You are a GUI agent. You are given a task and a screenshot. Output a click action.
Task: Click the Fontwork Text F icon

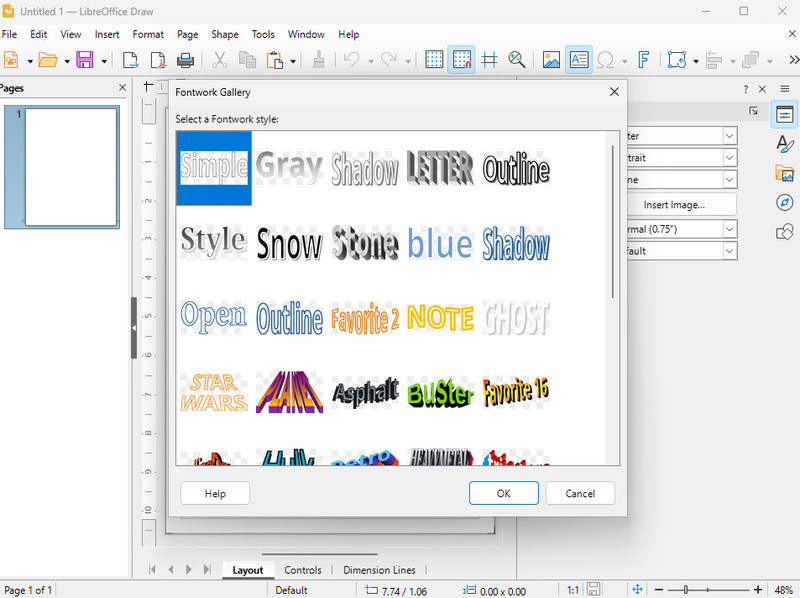click(x=644, y=60)
